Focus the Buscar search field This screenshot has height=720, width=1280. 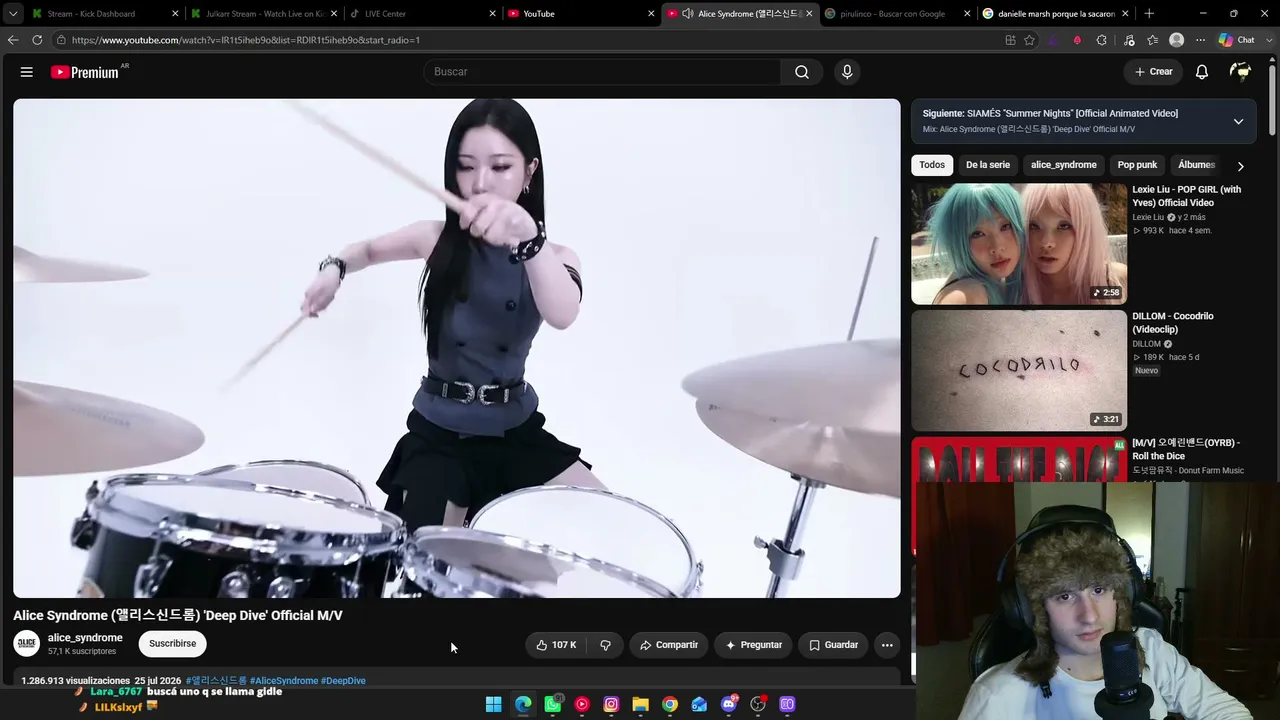(603, 72)
